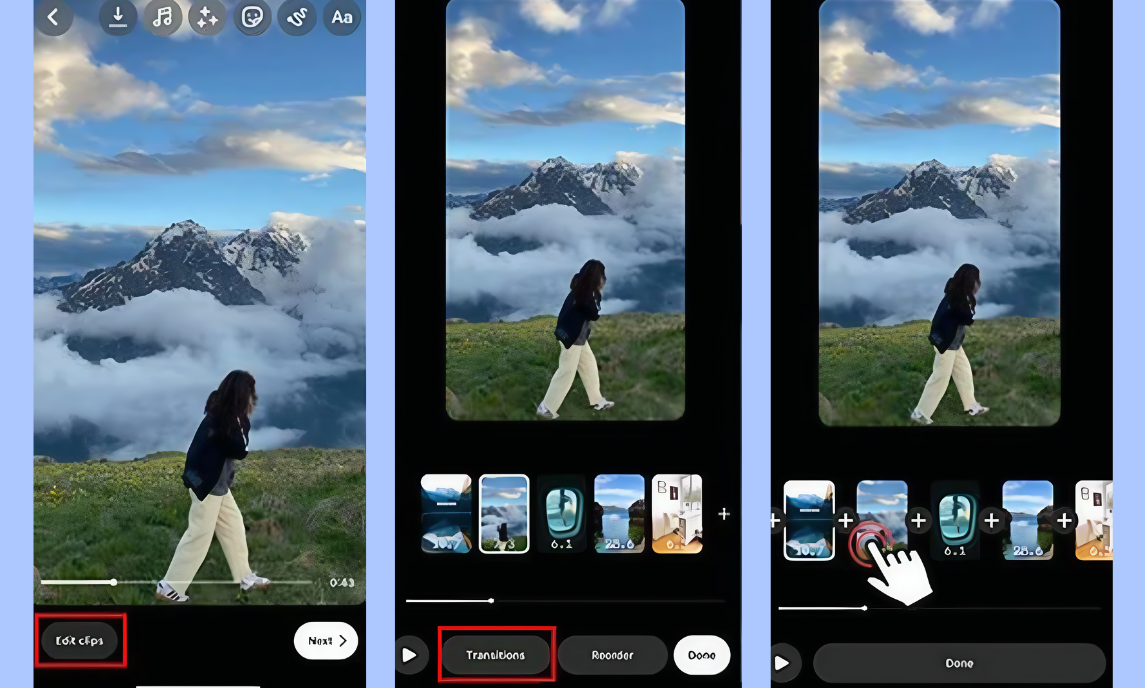Select the 25.6 lake clip in the right screen
Screen dimensions: 1145x688
pos(1028,520)
